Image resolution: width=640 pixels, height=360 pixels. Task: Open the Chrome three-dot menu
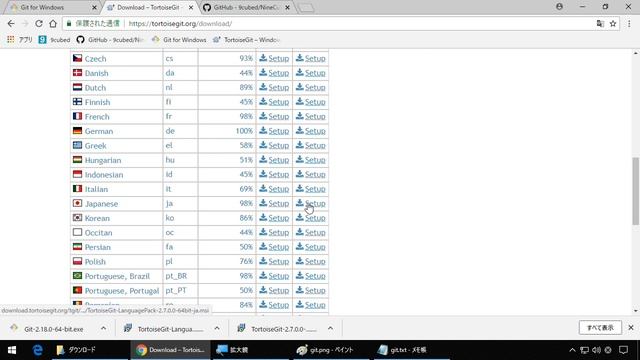[x=629, y=24]
